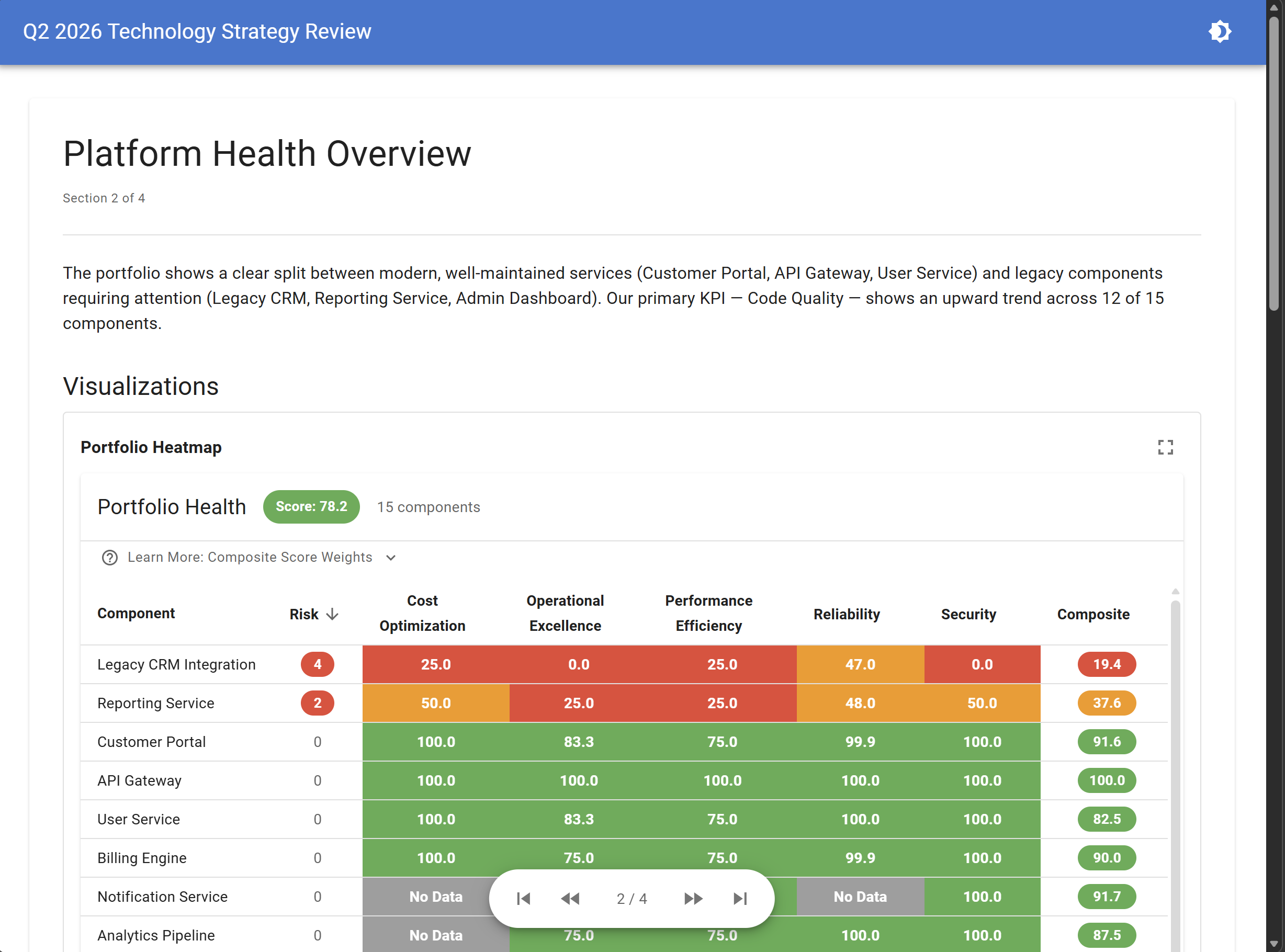Click Notification Service's No Data Reliability cell

point(860,897)
